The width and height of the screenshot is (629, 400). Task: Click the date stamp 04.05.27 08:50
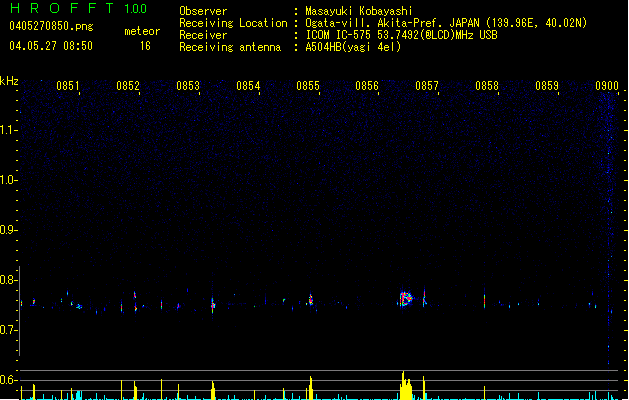click(51, 46)
